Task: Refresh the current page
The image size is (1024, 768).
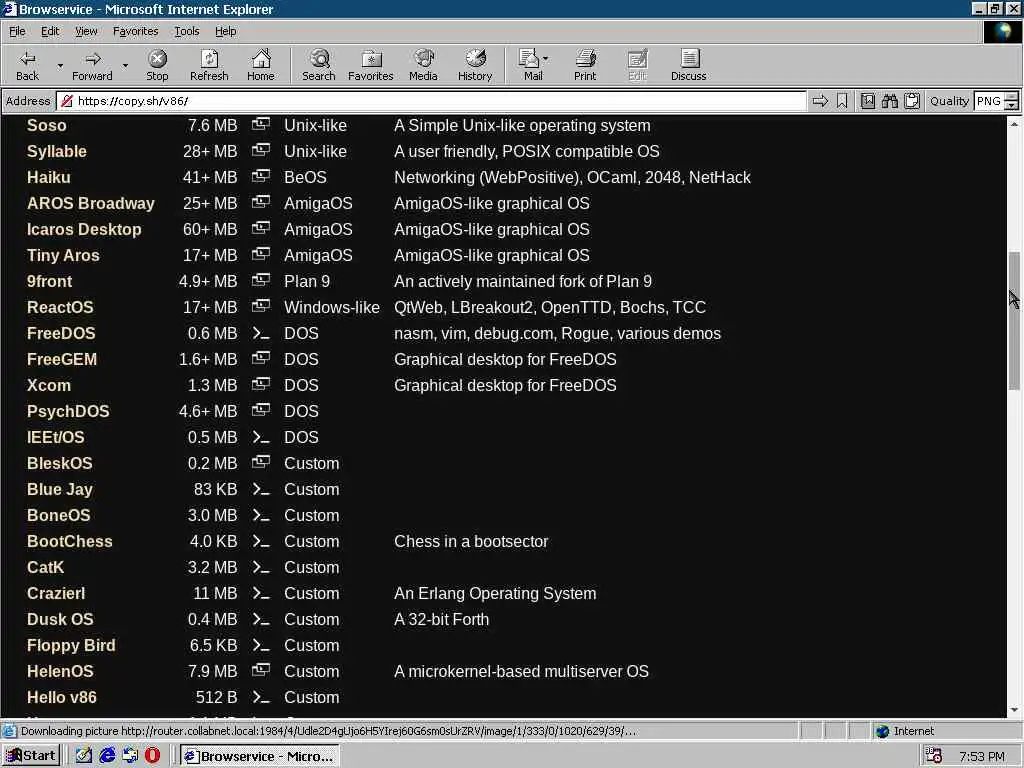Action: click(x=209, y=65)
